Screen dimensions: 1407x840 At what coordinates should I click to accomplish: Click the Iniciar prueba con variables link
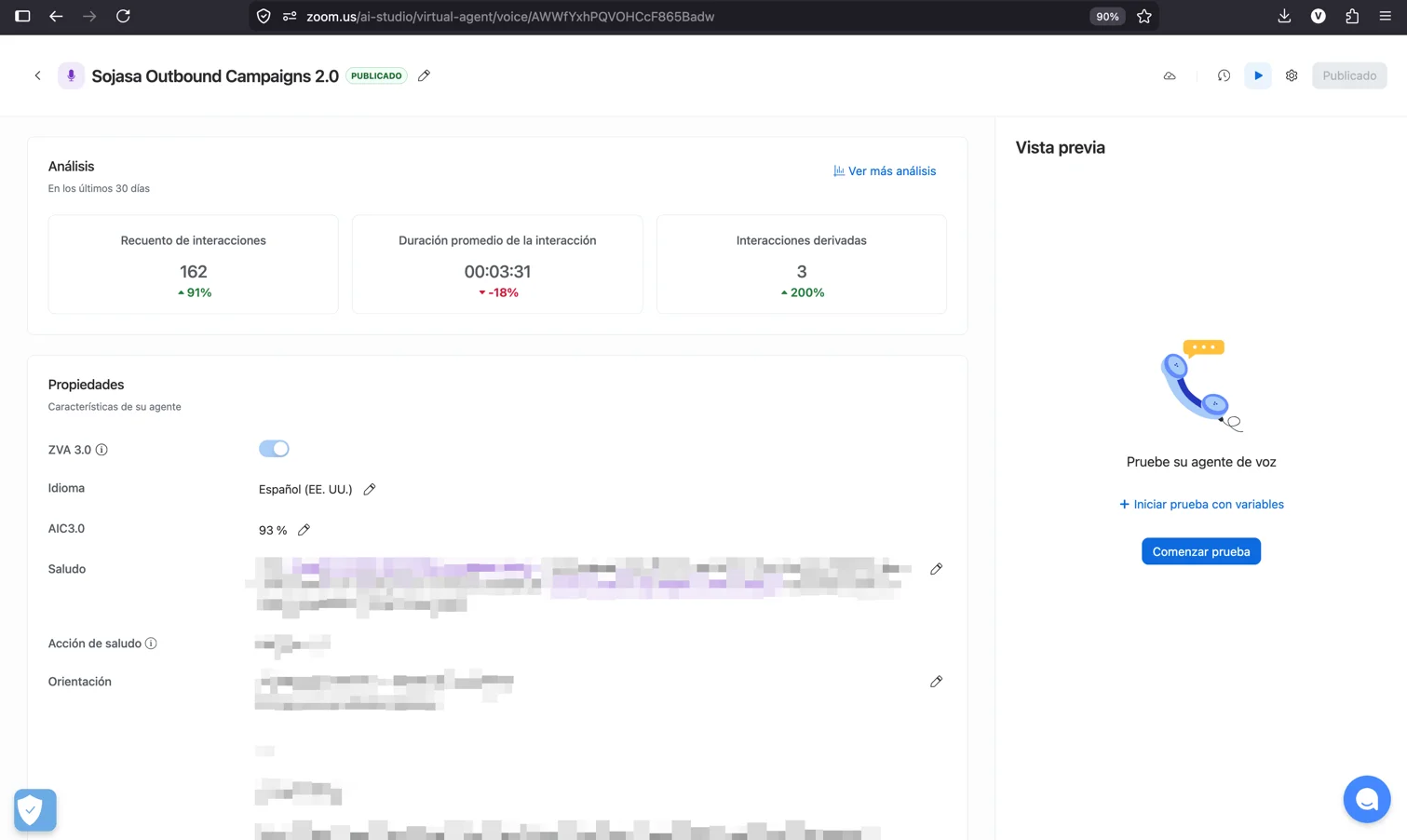click(1201, 504)
